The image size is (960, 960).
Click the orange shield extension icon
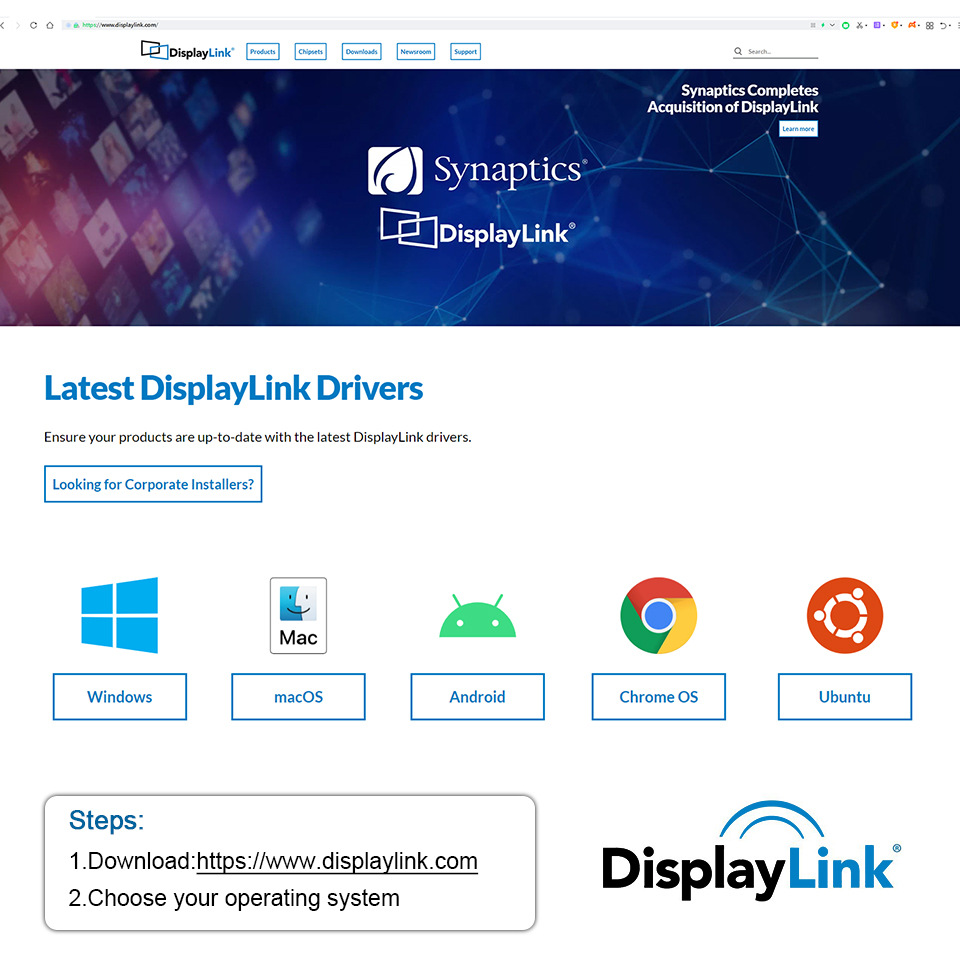[894, 25]
